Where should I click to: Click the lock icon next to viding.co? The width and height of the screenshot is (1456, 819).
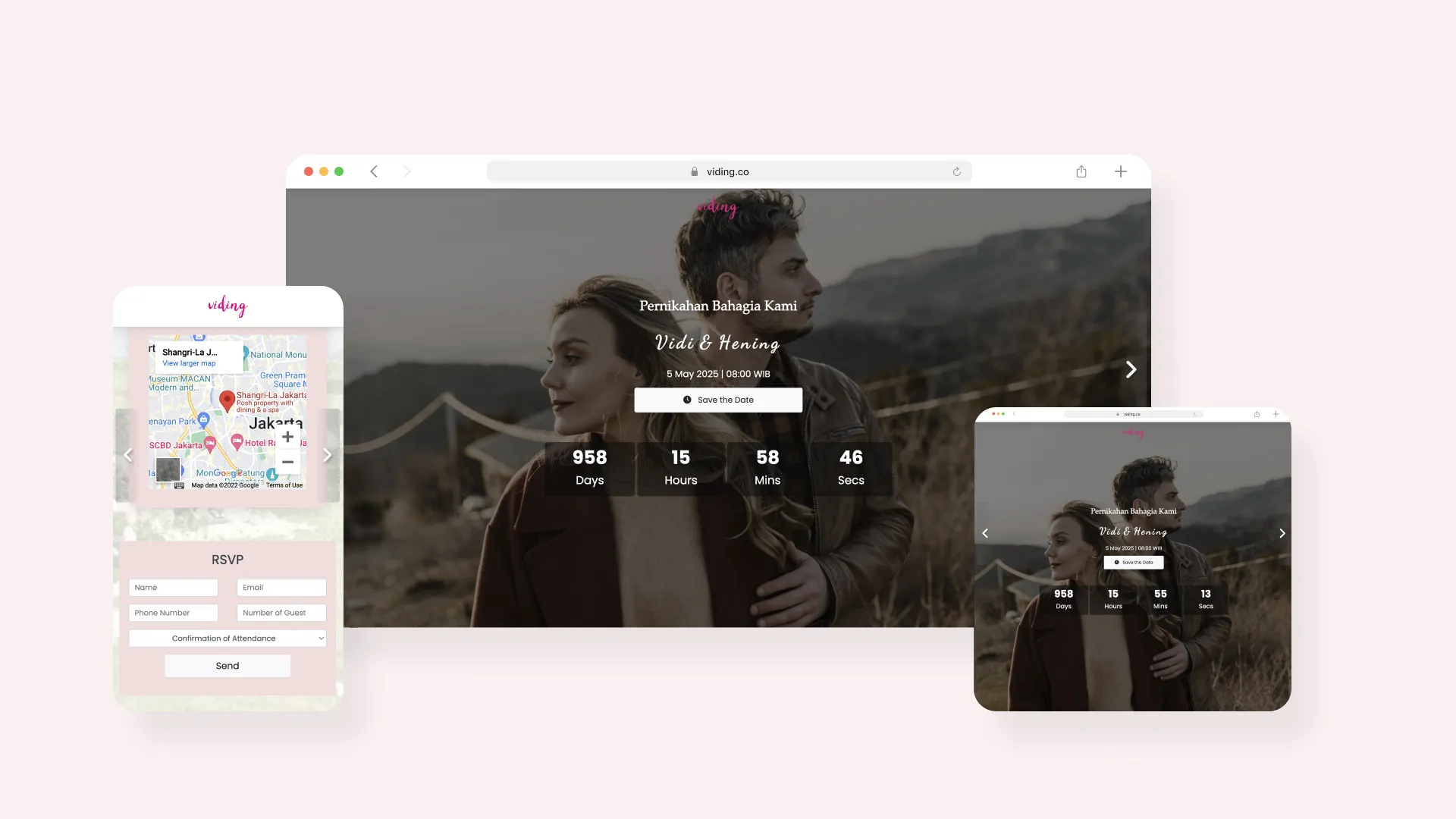click(695, 171)
